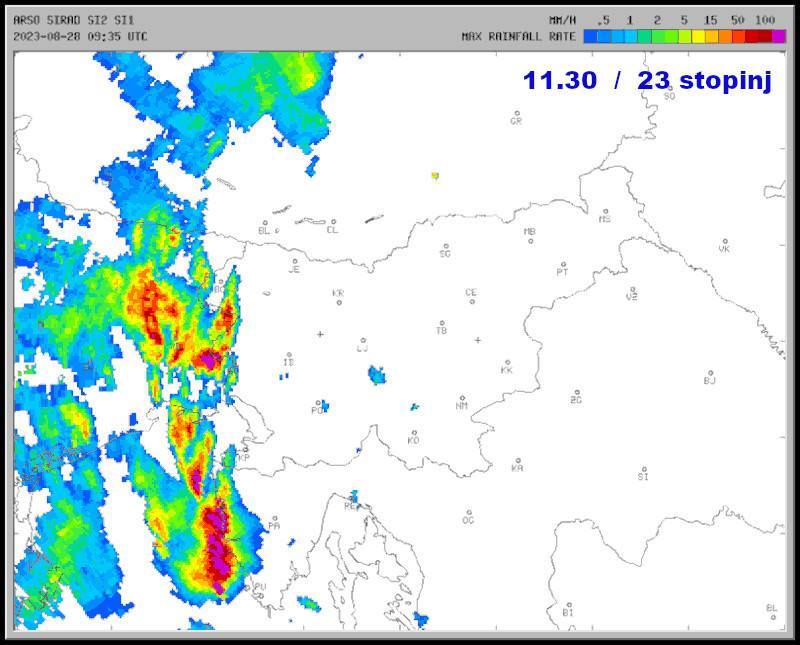
Task: Click the KO city marker
Action: point(414,432)
